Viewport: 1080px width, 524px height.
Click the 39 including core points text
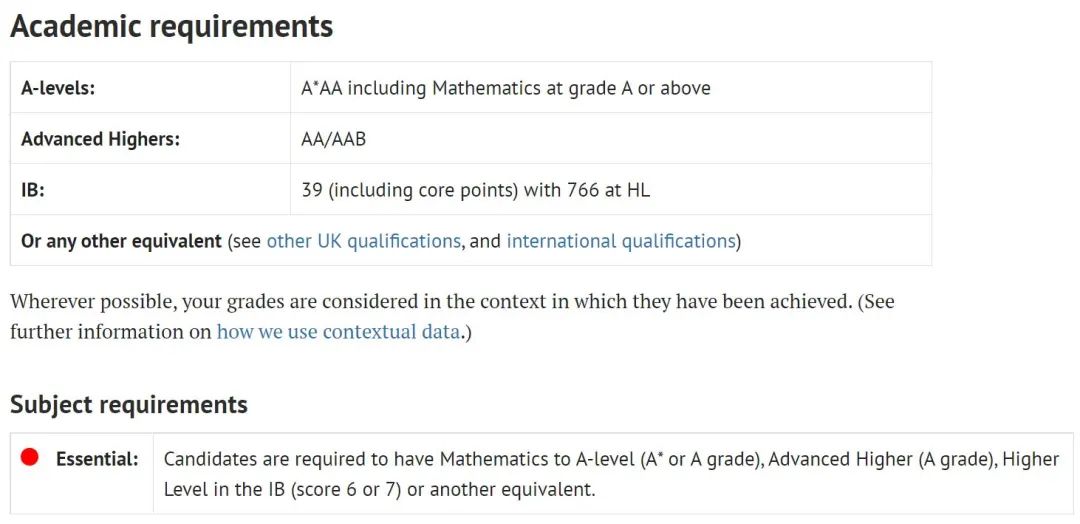click(410, 190)
